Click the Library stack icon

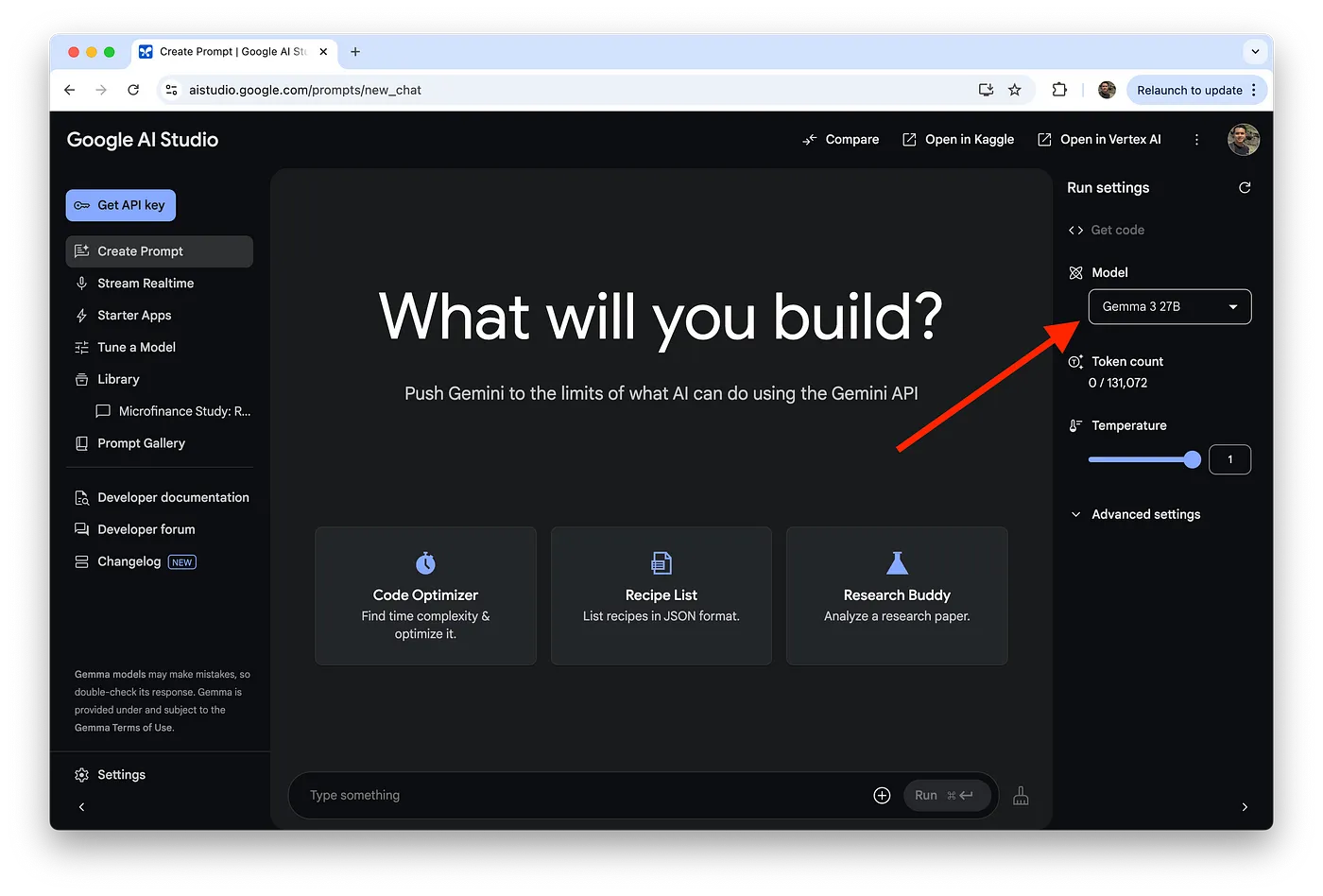coord(82,380)
